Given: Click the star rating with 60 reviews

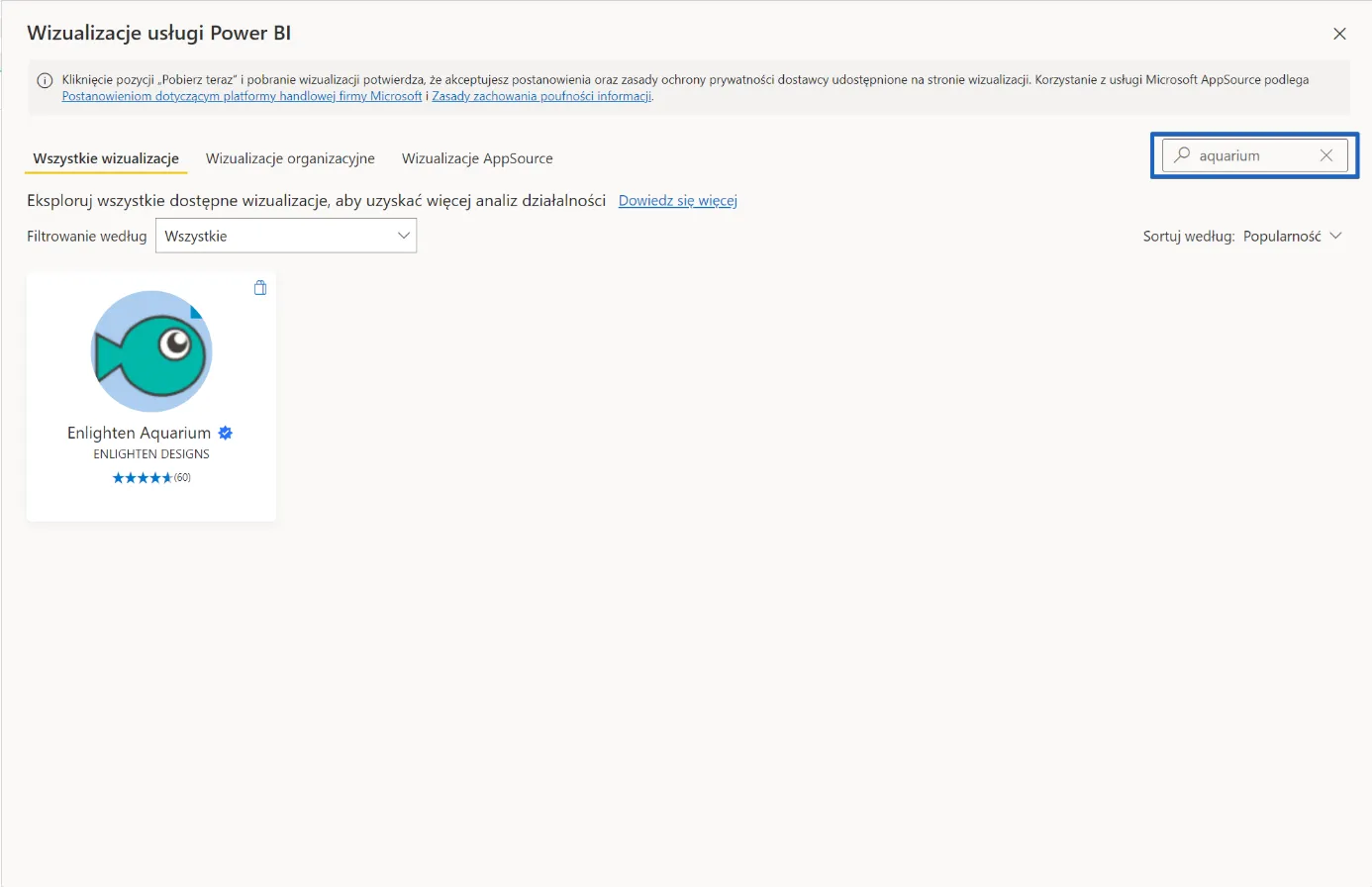Looking at the screenshot, I should [x=151, y=478].
